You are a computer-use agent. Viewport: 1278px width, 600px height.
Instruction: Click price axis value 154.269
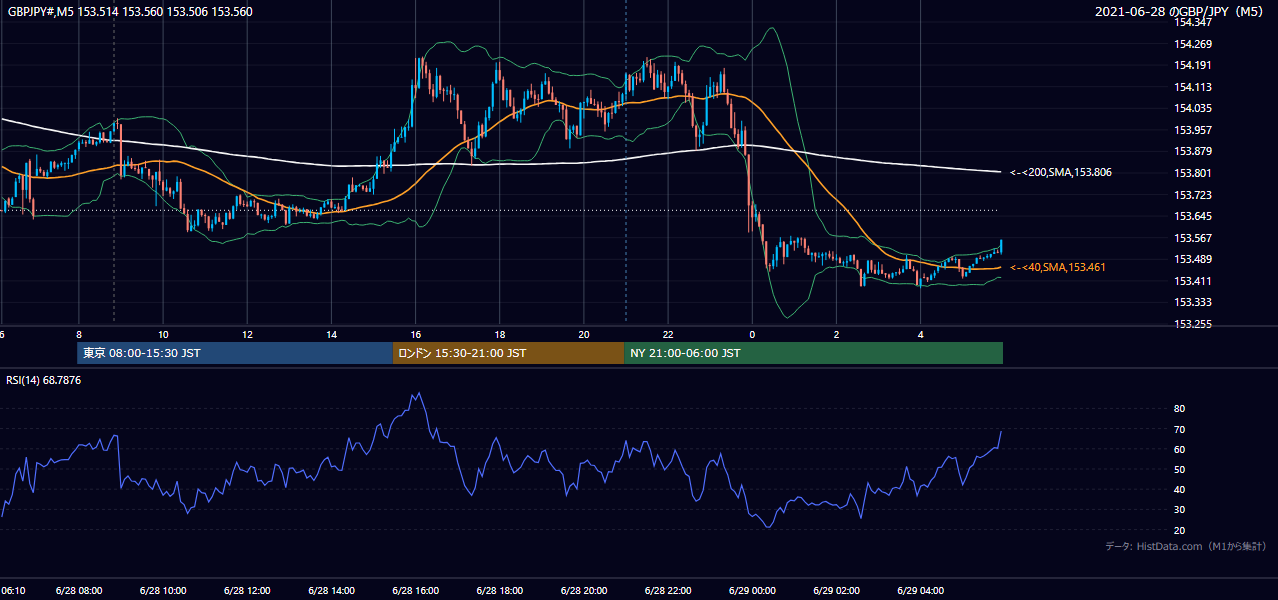tap(1192, 44)
